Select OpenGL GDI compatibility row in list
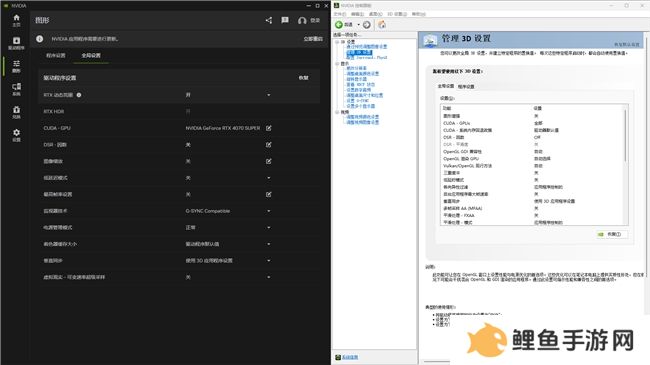Image resolution: width=650 pixels, height=365 pixels. click(x=532, y=151)
